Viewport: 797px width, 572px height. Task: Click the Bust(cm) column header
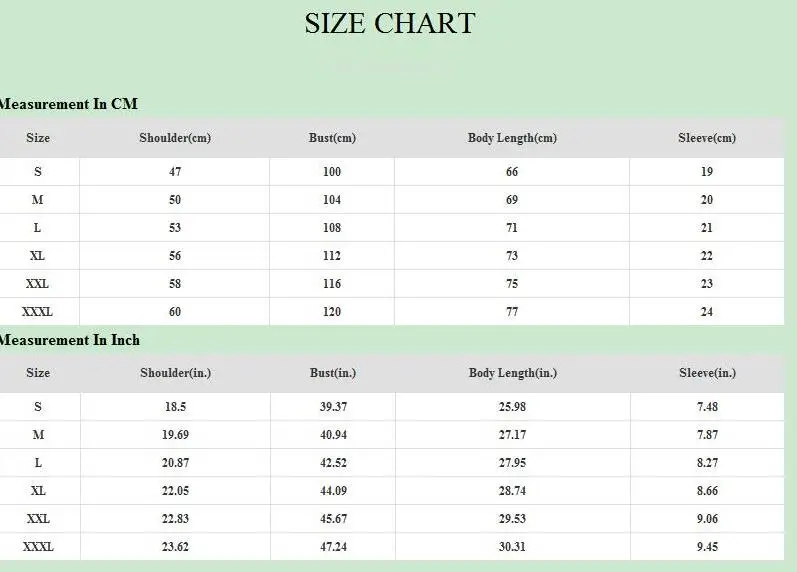pos(332,138)
